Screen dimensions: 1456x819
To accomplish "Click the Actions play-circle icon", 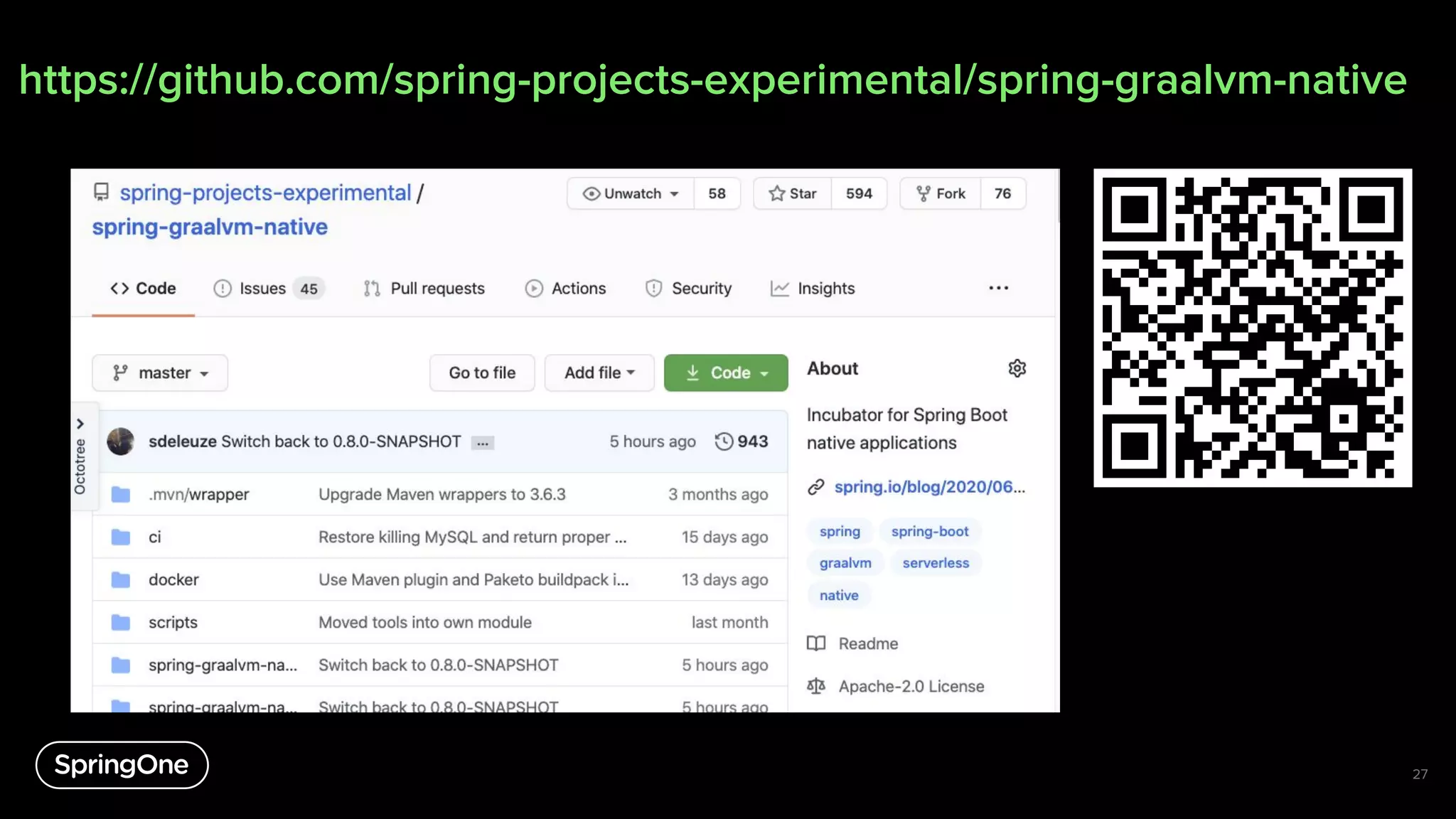I will coord(534,289).
